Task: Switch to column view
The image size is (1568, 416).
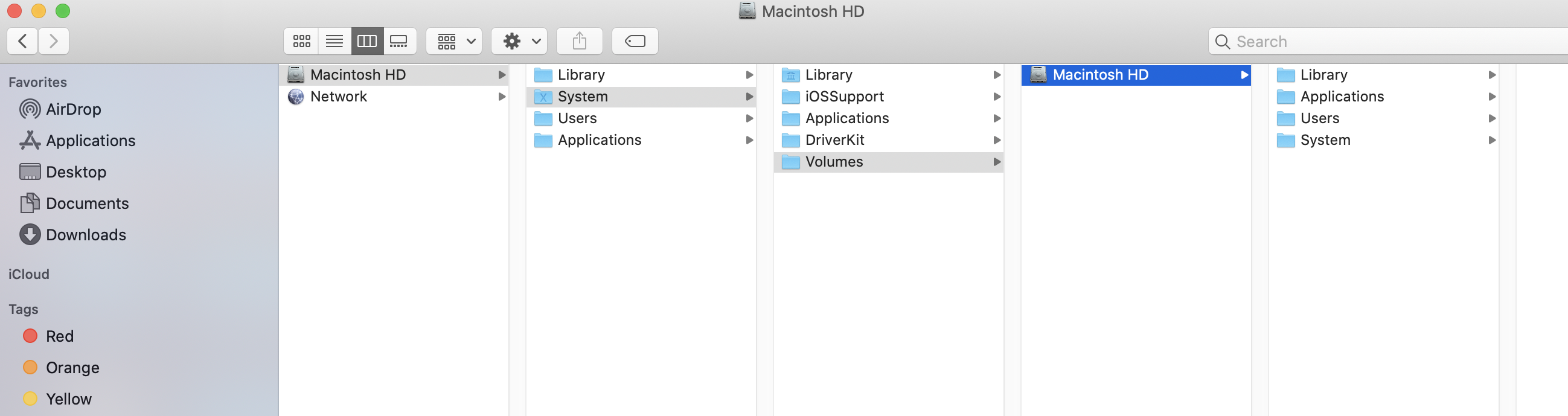Action: (367, 41)
